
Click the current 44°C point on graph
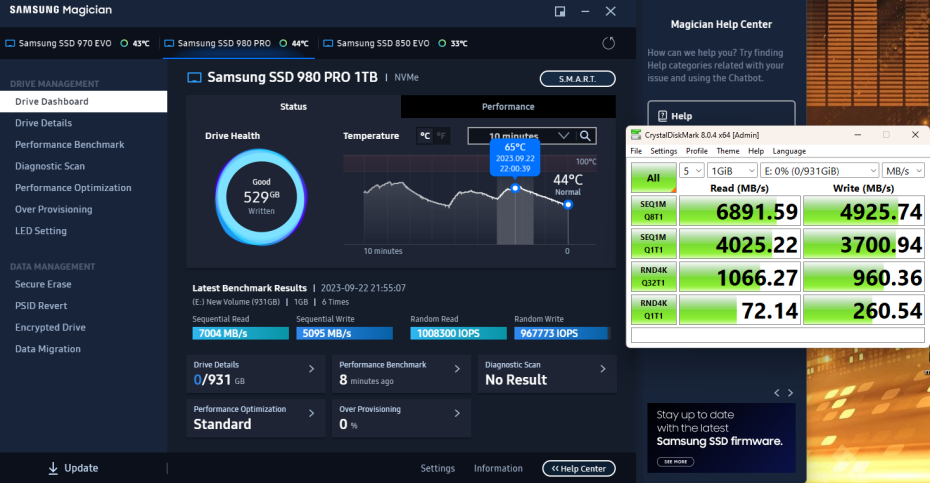click(568, 205)
